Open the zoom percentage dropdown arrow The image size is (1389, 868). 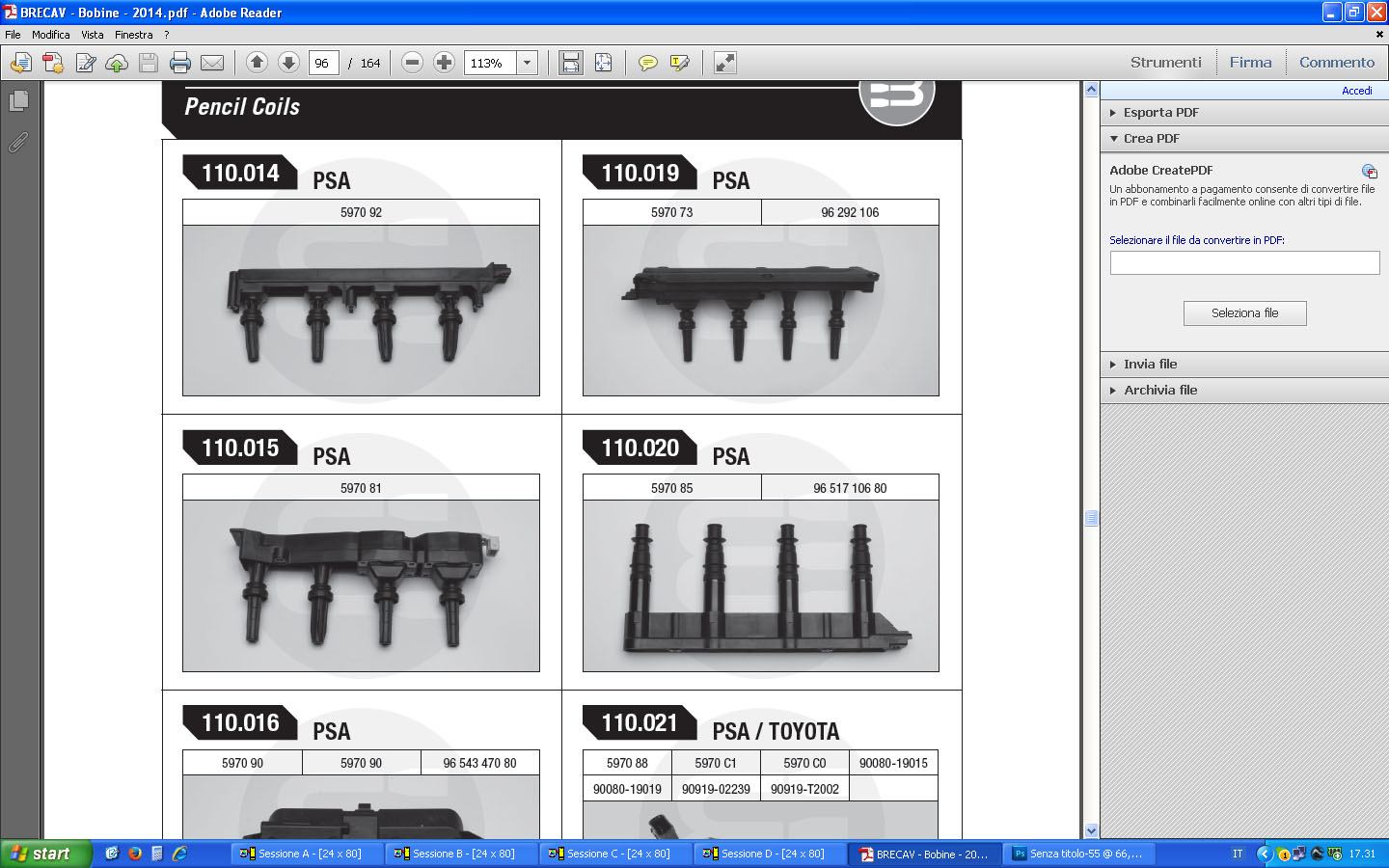pos(528,63)
